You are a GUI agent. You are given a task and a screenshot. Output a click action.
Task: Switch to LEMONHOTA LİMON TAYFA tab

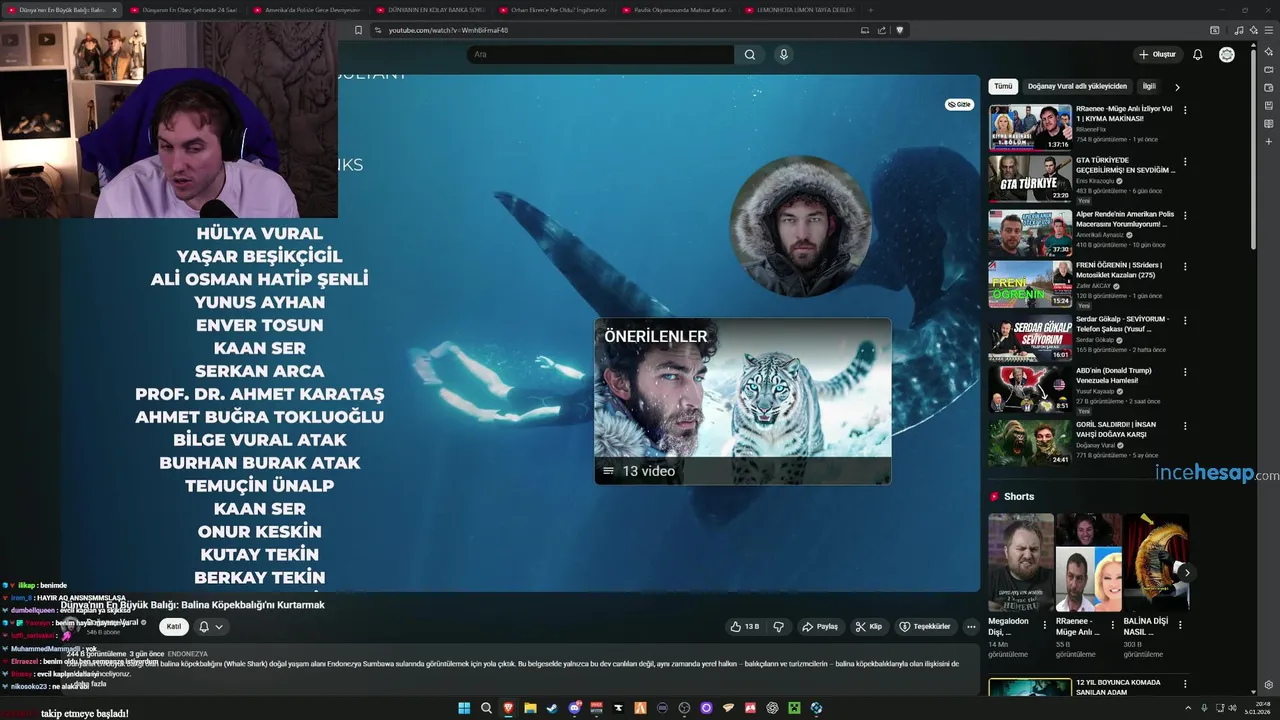point(800,9)
